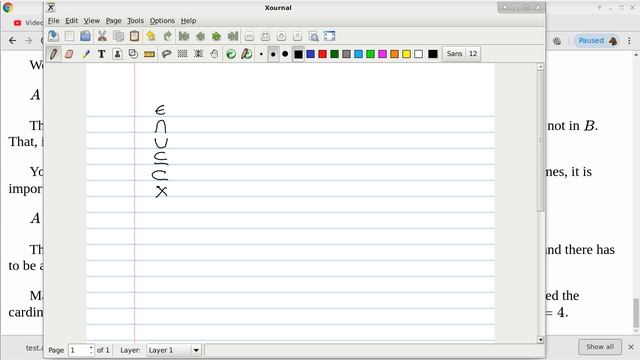Go back in the browser window

click(13, 41)
